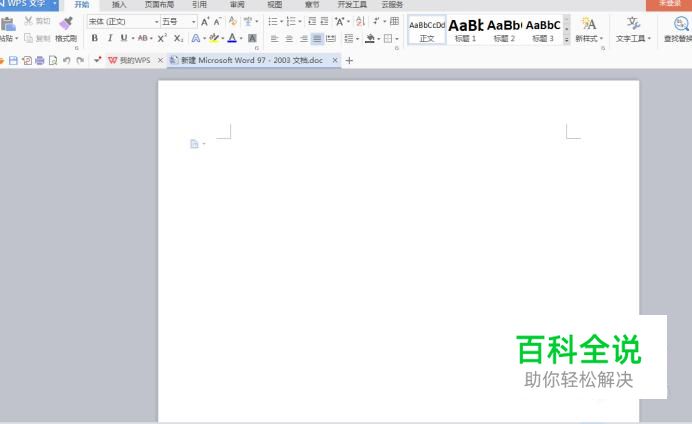Click the clear formatting eraser icon
The image size is (692, 424).
click(233, 22)
